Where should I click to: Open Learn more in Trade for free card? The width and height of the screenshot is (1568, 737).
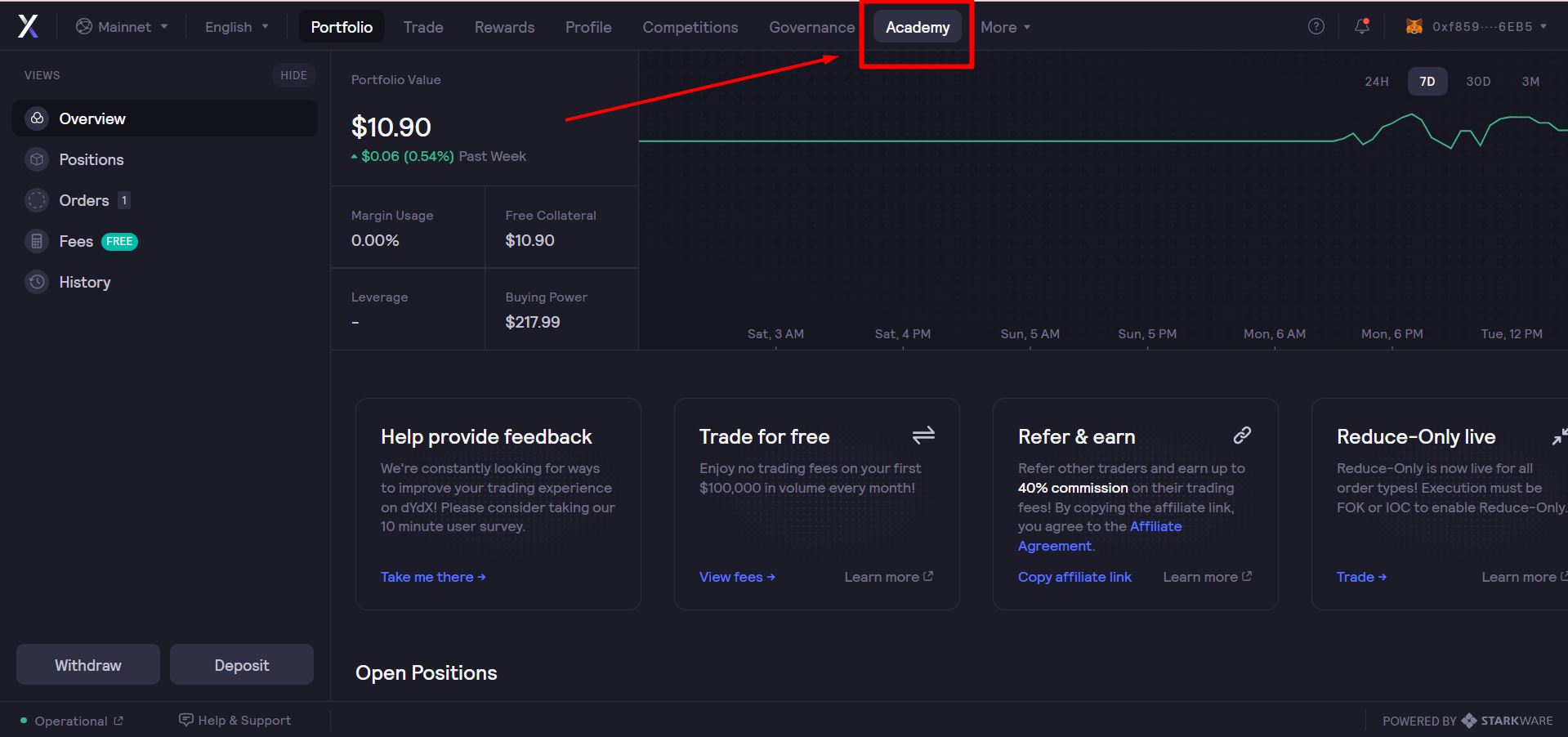tap(889, 577)
